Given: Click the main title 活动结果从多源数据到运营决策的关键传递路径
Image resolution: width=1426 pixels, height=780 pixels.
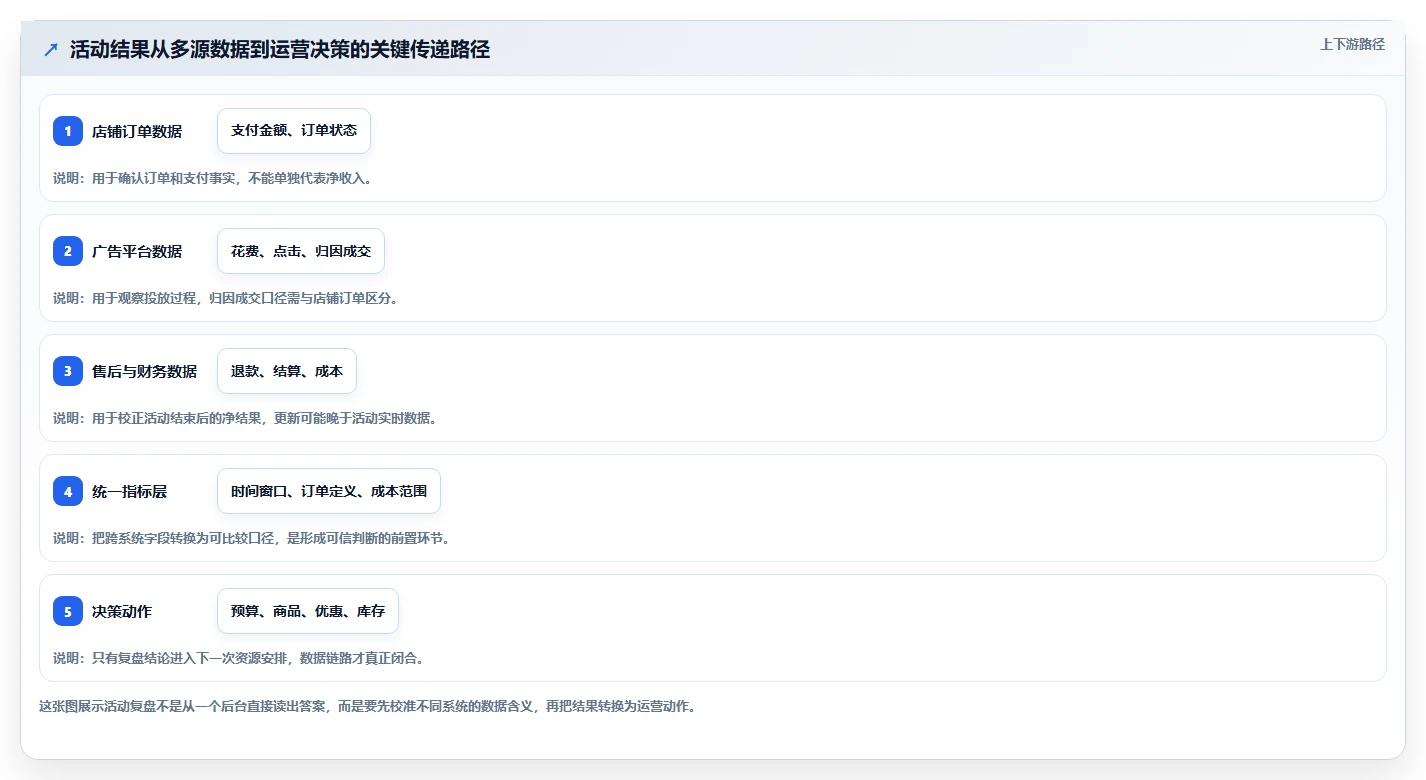Looking at the screenshot, I should tap(280, 50).
